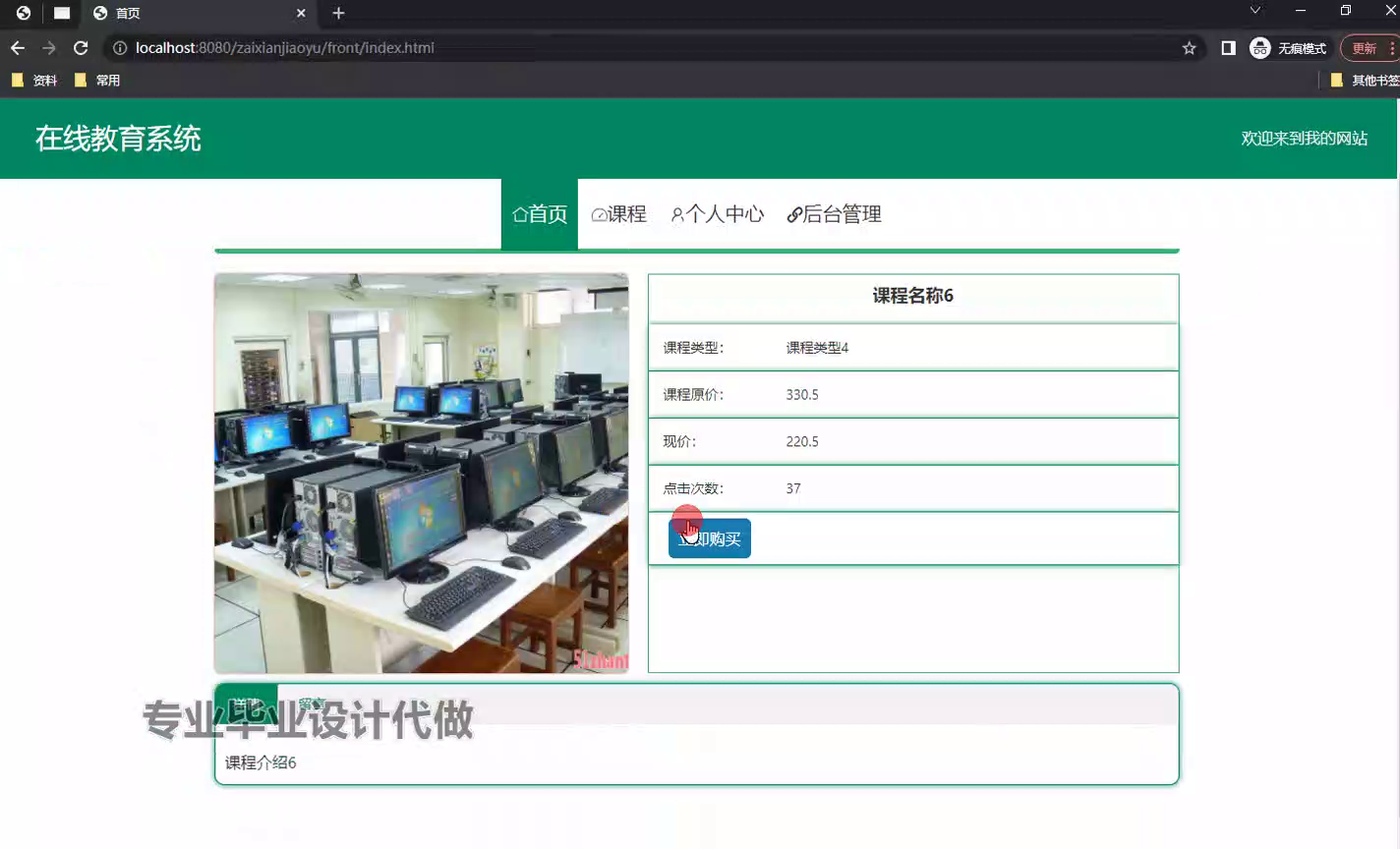1400x849 pixels.
Task: Click the 欢迎来到我的网站 welcome text
Action: [1305, 139]
